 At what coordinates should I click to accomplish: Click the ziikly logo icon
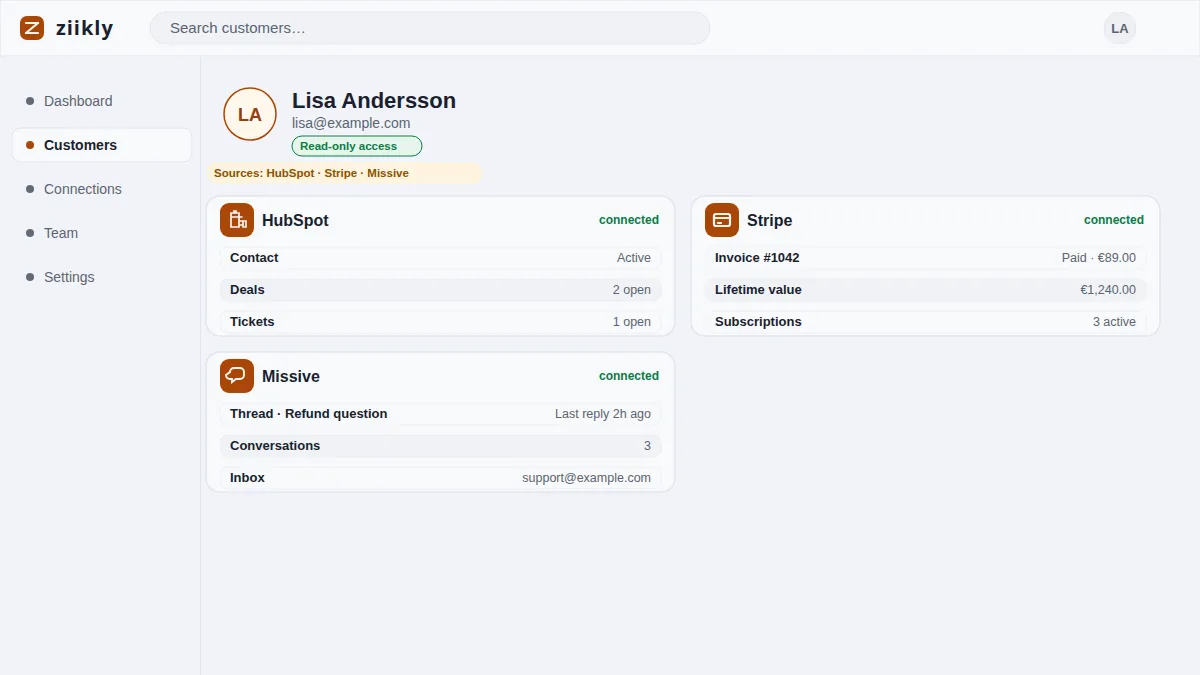click(32, 28)
